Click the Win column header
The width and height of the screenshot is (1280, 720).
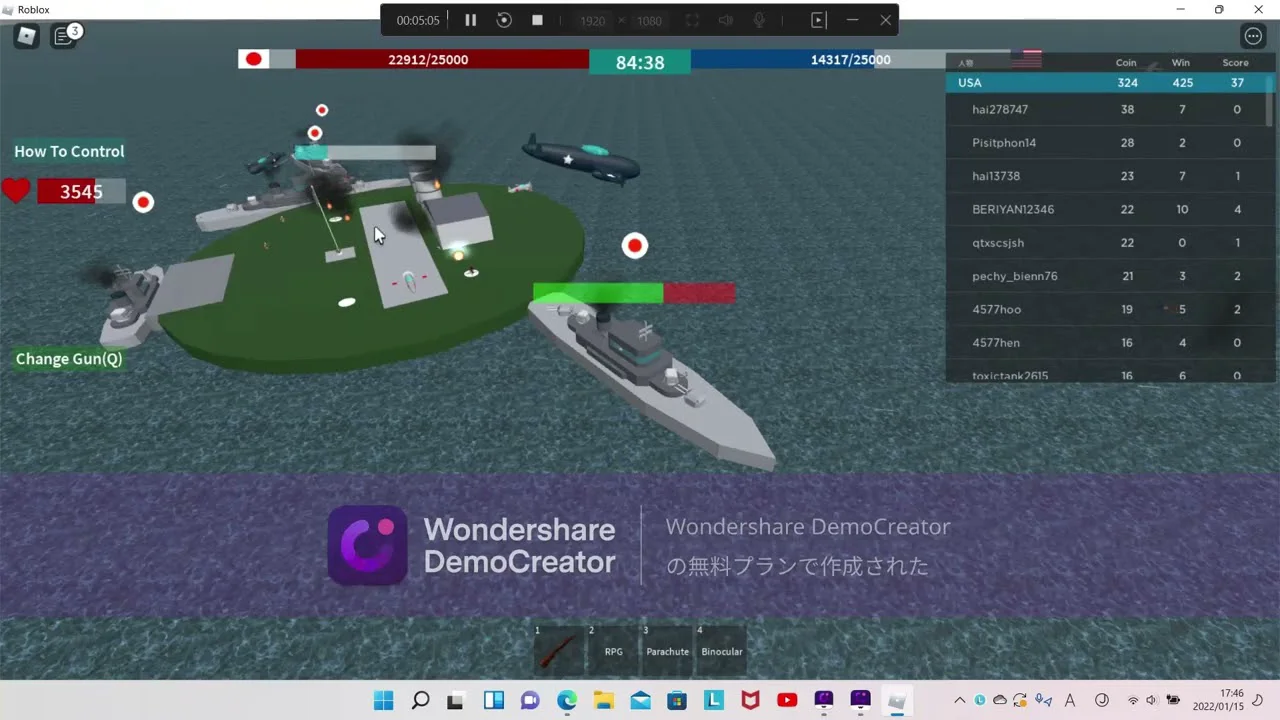pyautogui.click(x=1181, y=62)
